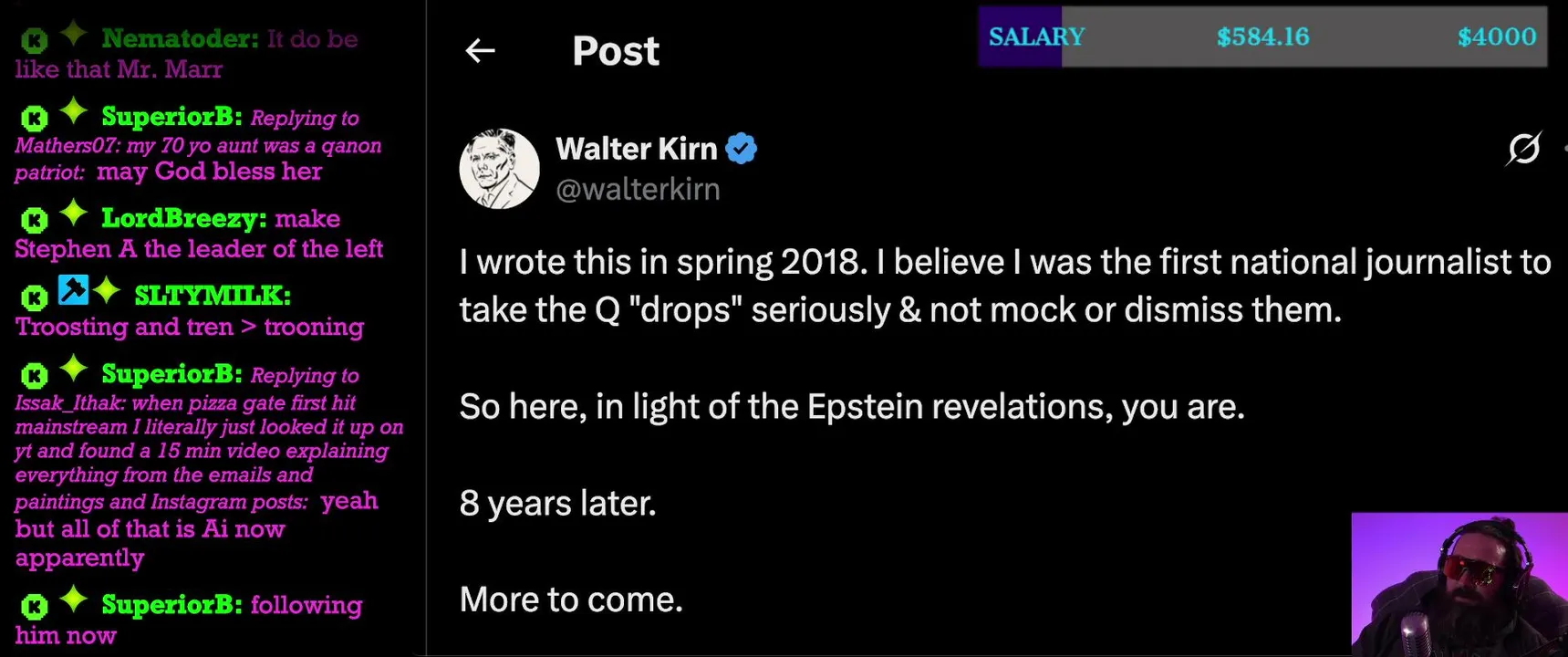Viewport: 1568px width, 657px height.
Task: Click the streamer webcam thumbnail
Action: (1459, 584)
